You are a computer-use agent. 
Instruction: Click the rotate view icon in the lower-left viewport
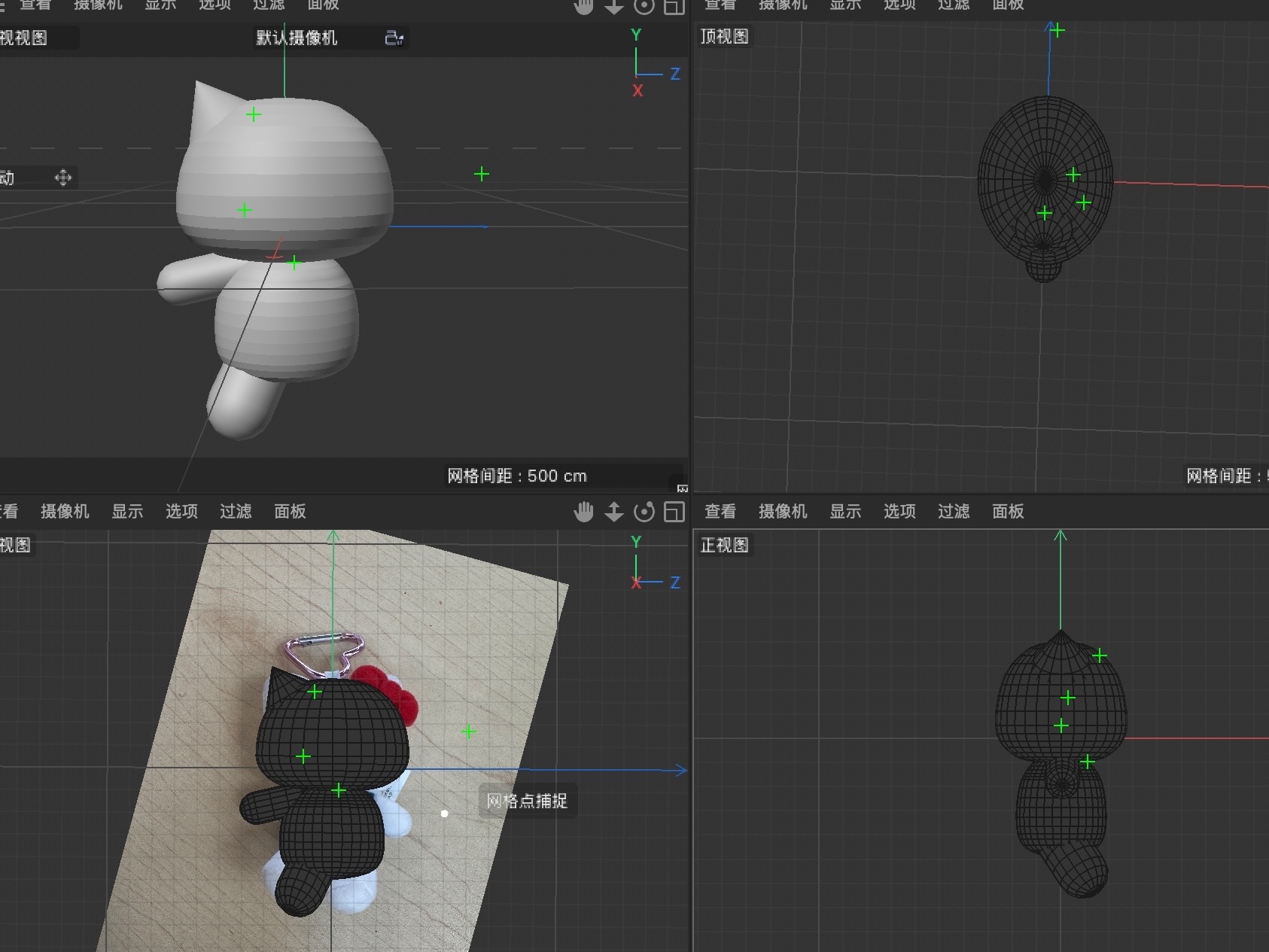point(645,511)
